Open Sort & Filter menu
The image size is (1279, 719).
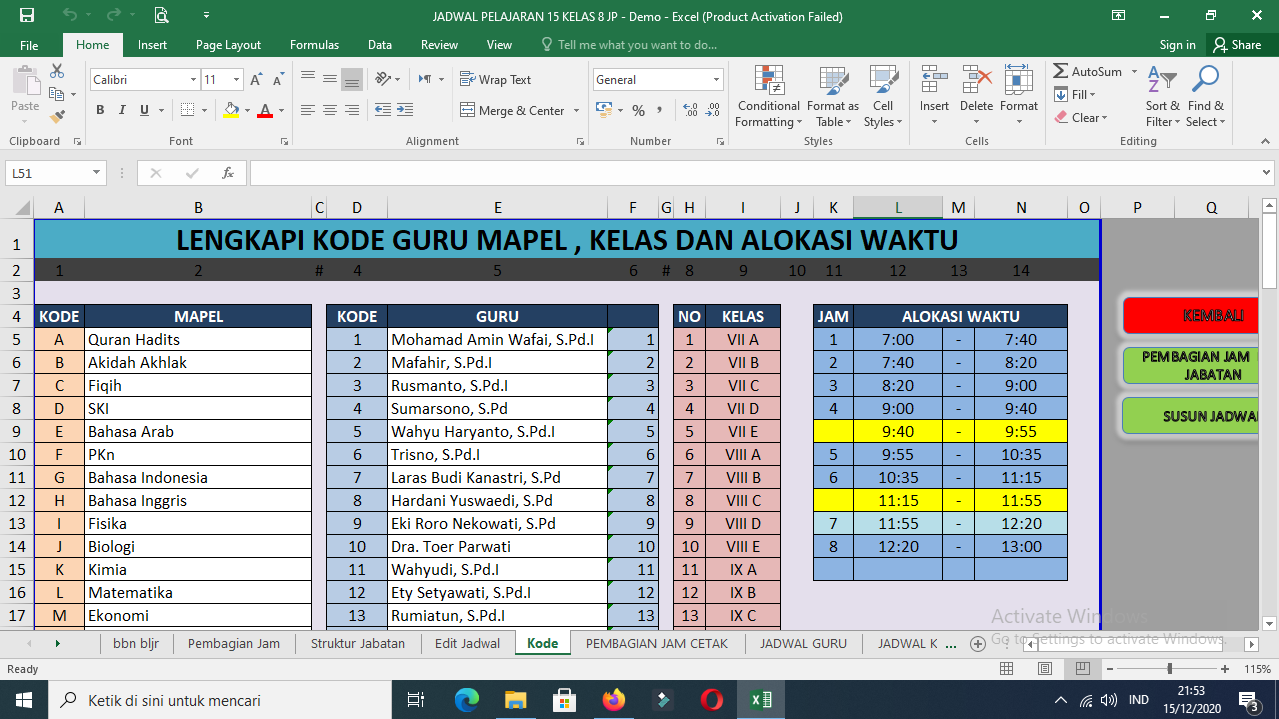(x=1162, y=97)
